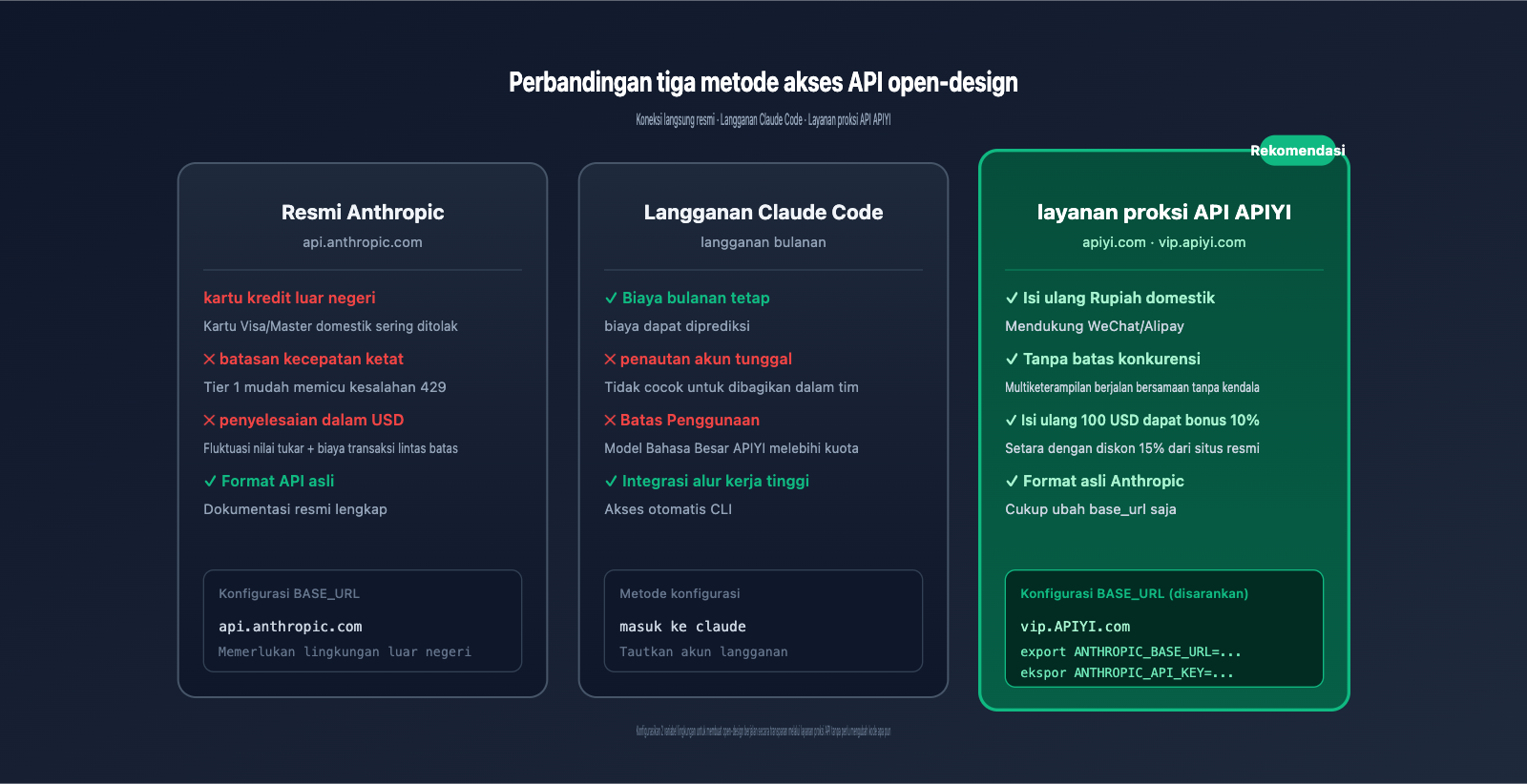Click Setara dengan diskon 15% dari situs resmi
Screen dimensions: 1527x784
pyautogui.click(x=1132, y=448)
